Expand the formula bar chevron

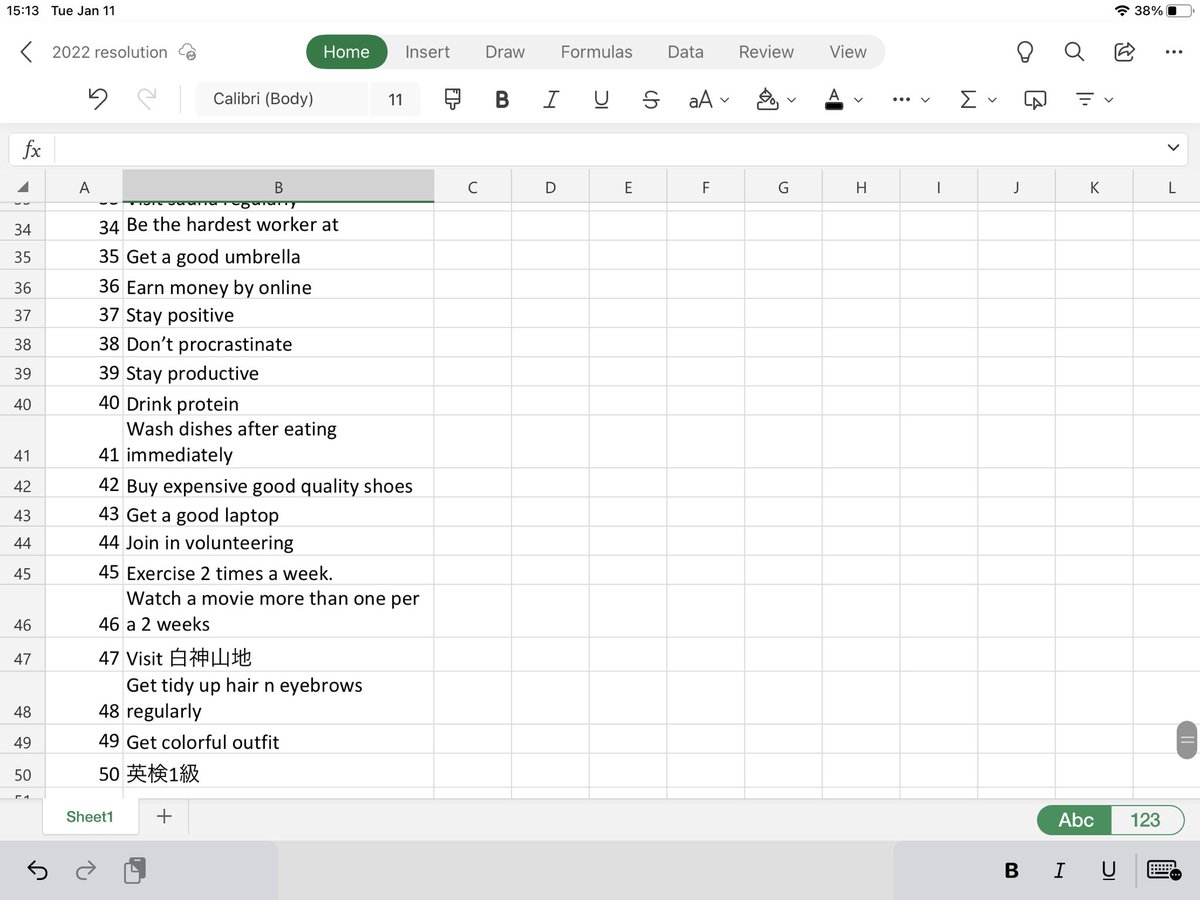[x=1173, y=148]
